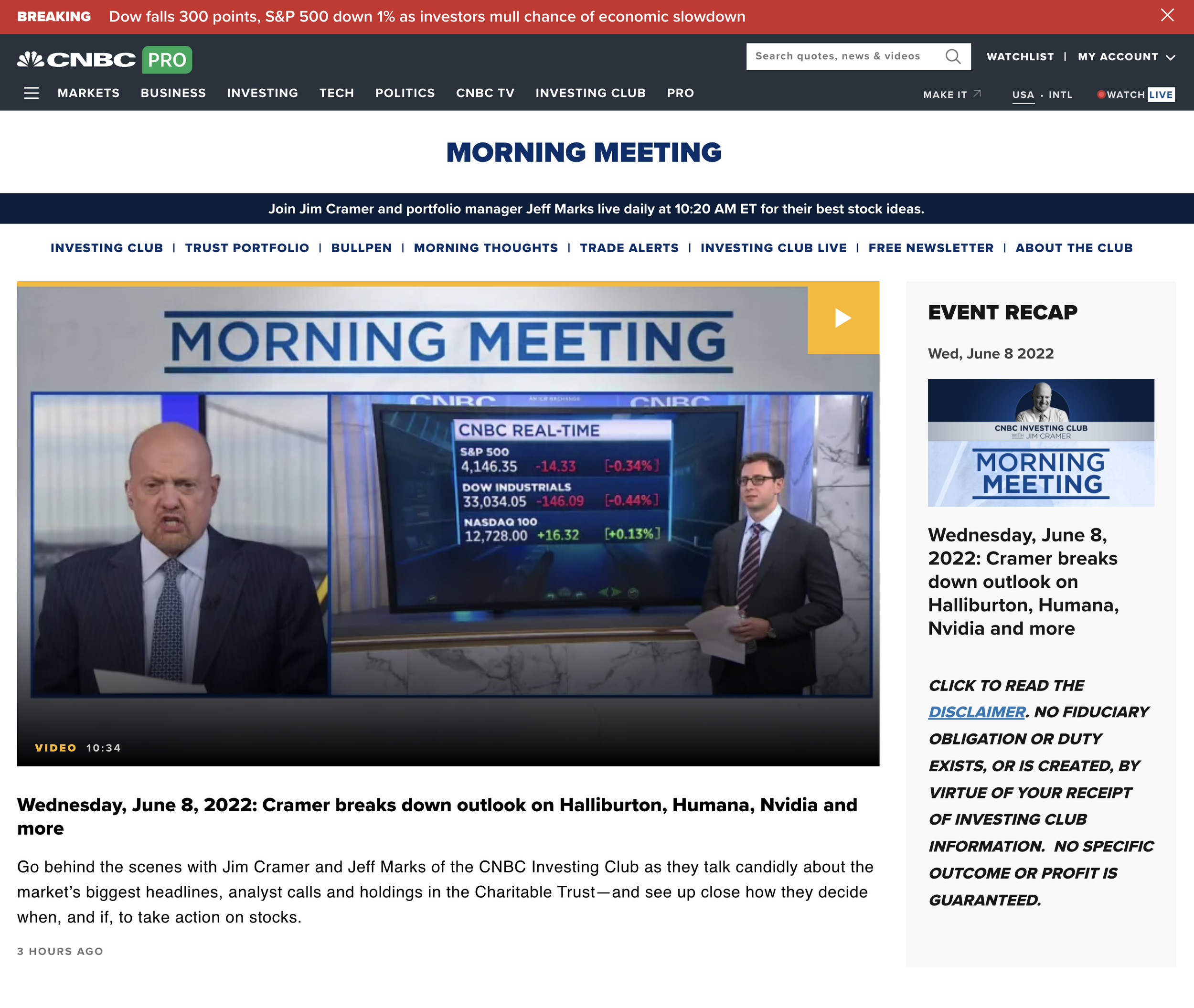Switch to INTL edition

click(1060, 95)
